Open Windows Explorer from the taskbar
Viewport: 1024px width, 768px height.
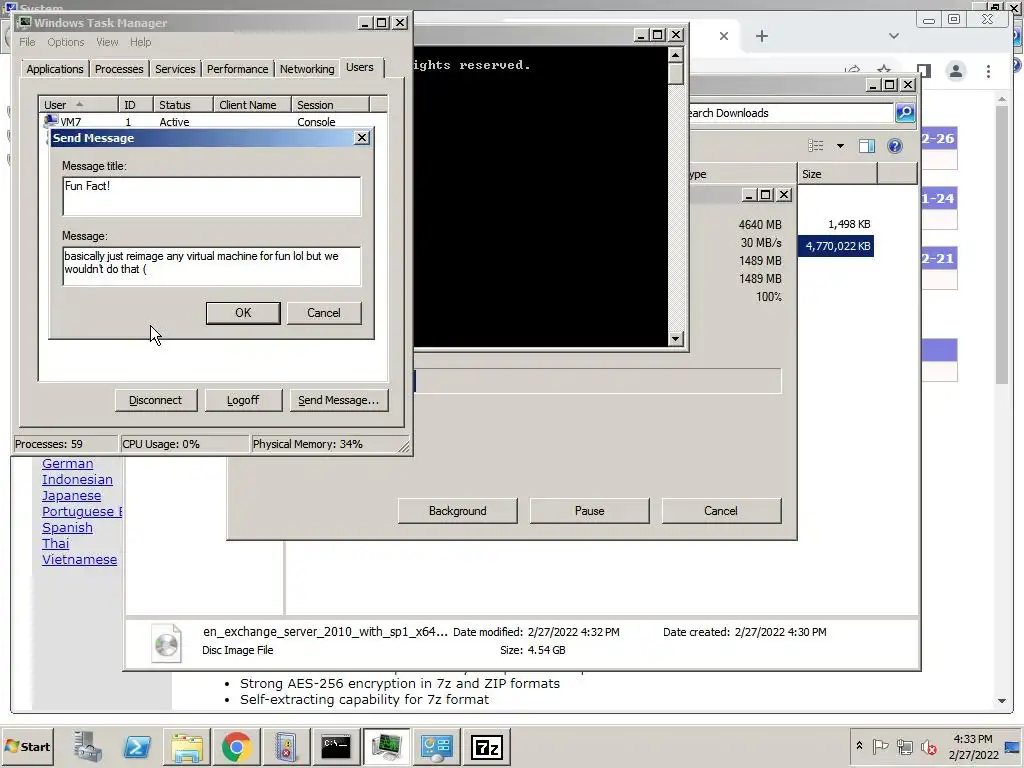187,746
